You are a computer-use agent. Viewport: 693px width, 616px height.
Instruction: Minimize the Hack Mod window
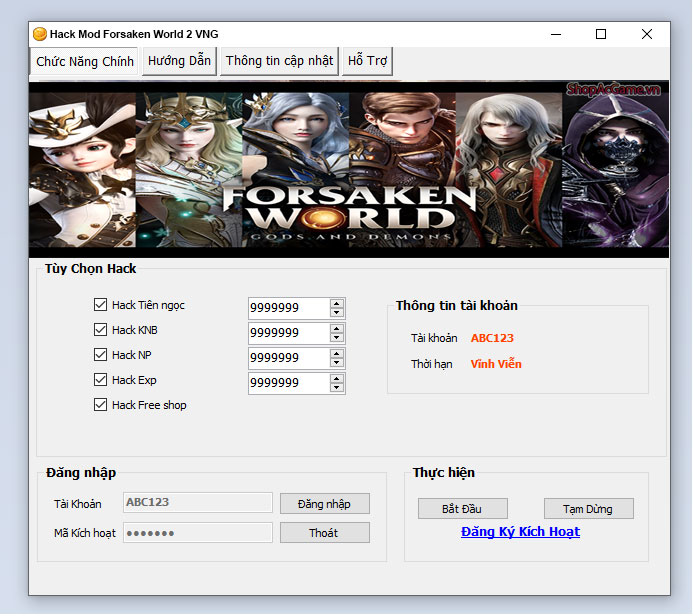coord(556,34)
